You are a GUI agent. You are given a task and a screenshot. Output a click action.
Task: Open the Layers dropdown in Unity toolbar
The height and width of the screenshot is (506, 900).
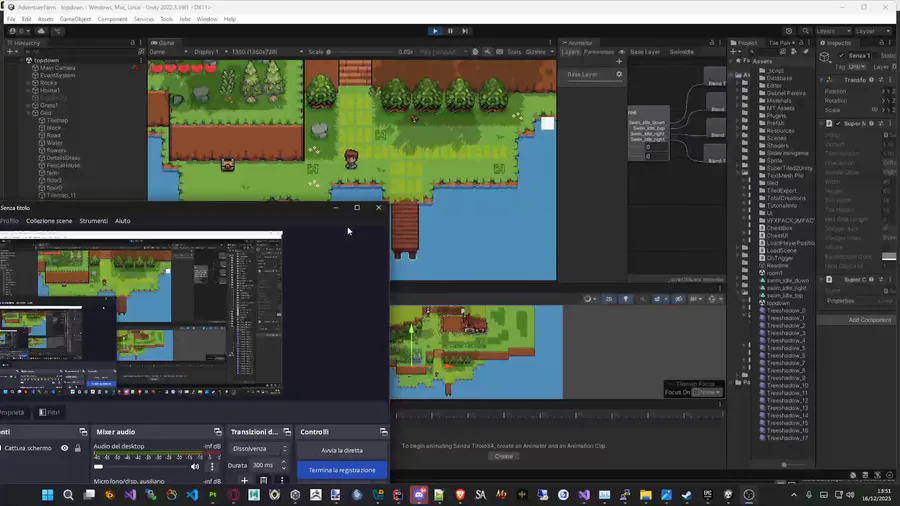(833, 31)
